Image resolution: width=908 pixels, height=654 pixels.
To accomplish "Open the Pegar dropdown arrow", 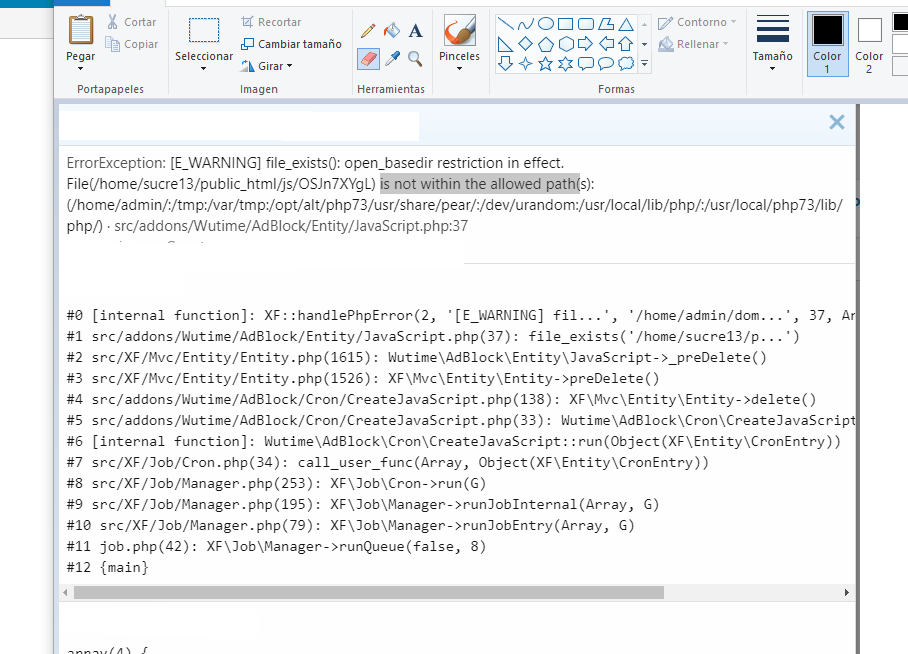I will (x=81, y=69).
